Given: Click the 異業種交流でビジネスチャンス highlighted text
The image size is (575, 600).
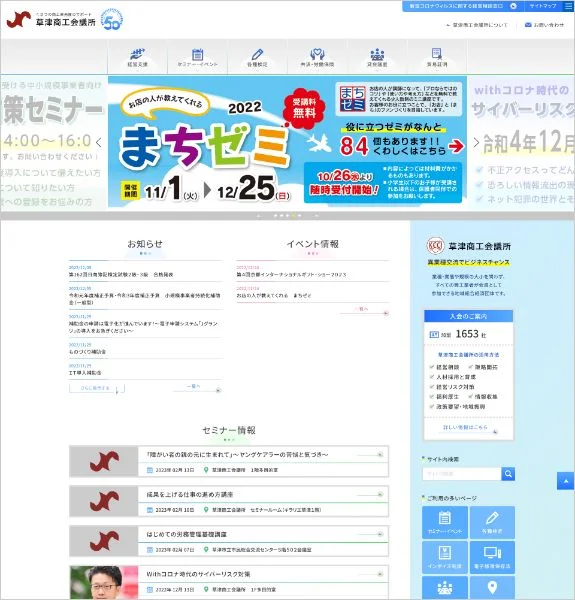Looking at the screenshot, I should [468, 262].
